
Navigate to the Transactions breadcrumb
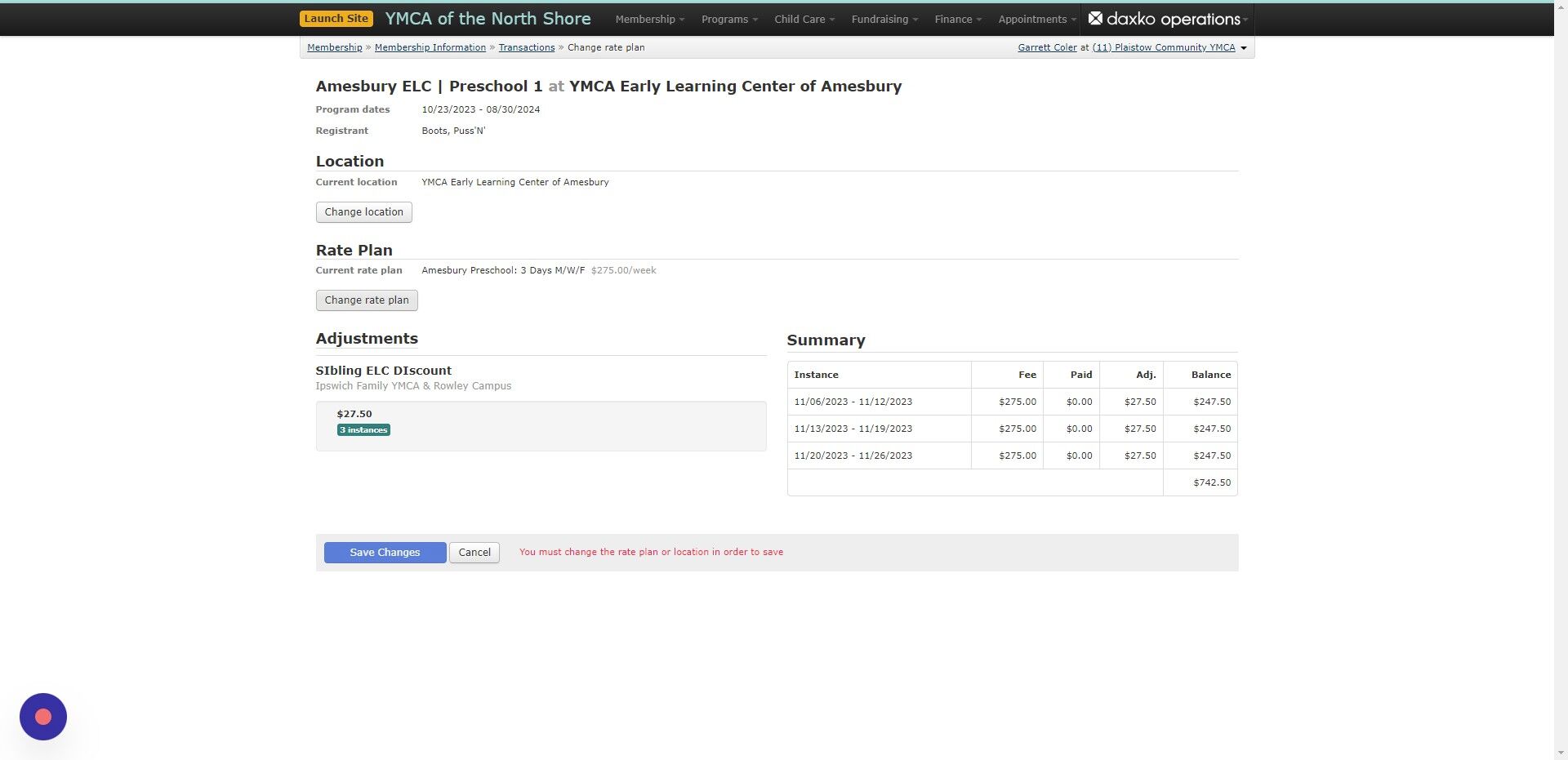click(x=527, y=47)
